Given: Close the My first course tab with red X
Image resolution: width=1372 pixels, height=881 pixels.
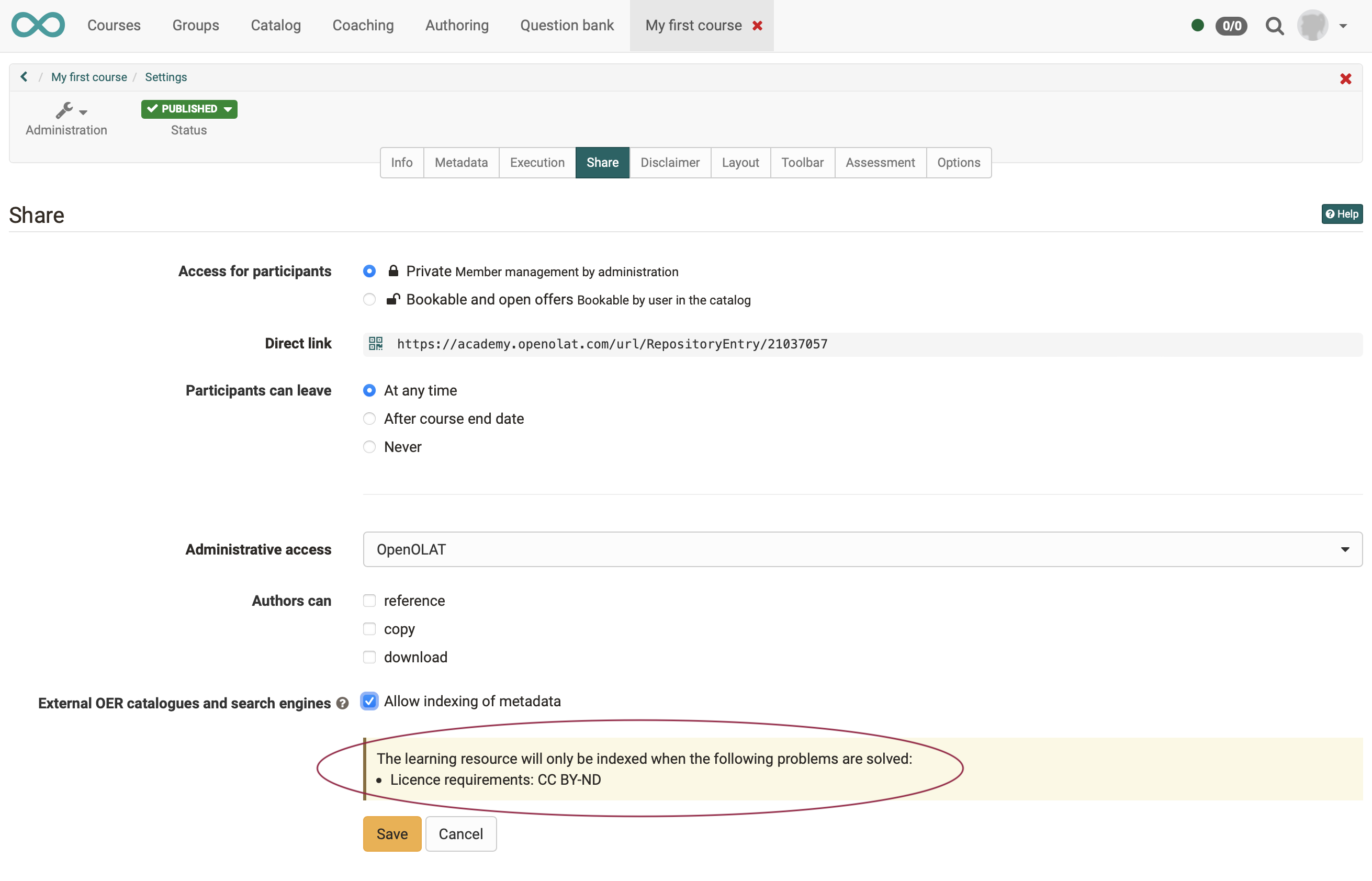Looking at the screenshot, I should 757,26.
